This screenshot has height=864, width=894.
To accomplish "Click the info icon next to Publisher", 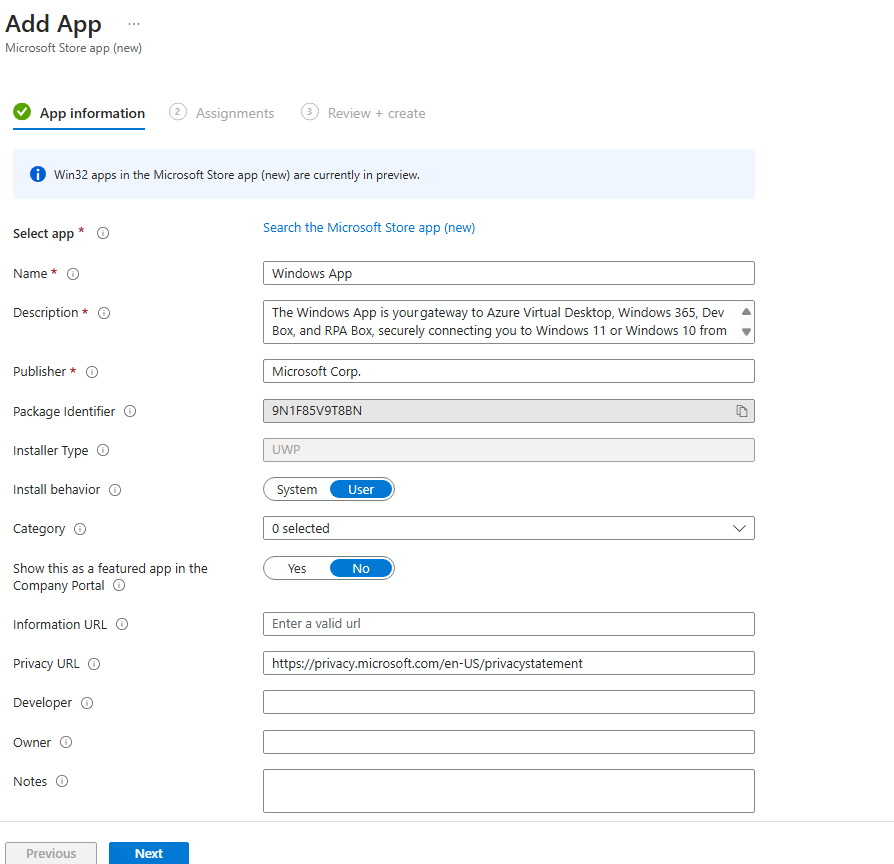I will [92, 372].
